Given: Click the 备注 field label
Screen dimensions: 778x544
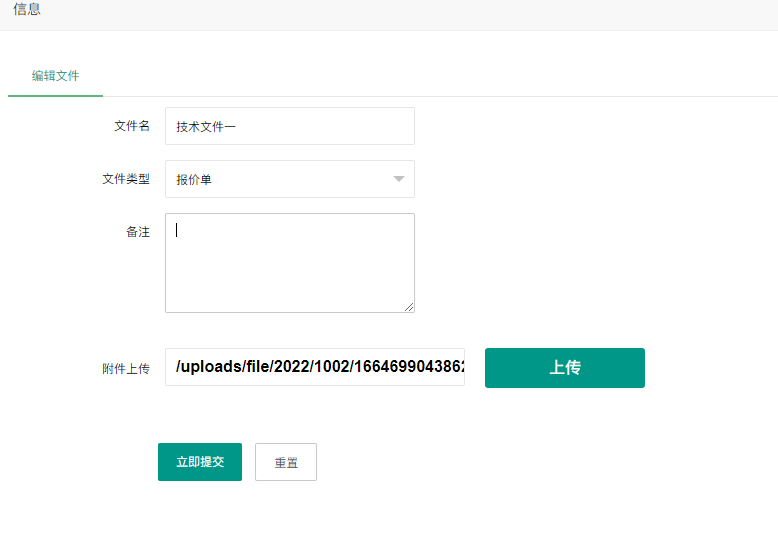Looking at the screenshot, I should click(138, 232).
